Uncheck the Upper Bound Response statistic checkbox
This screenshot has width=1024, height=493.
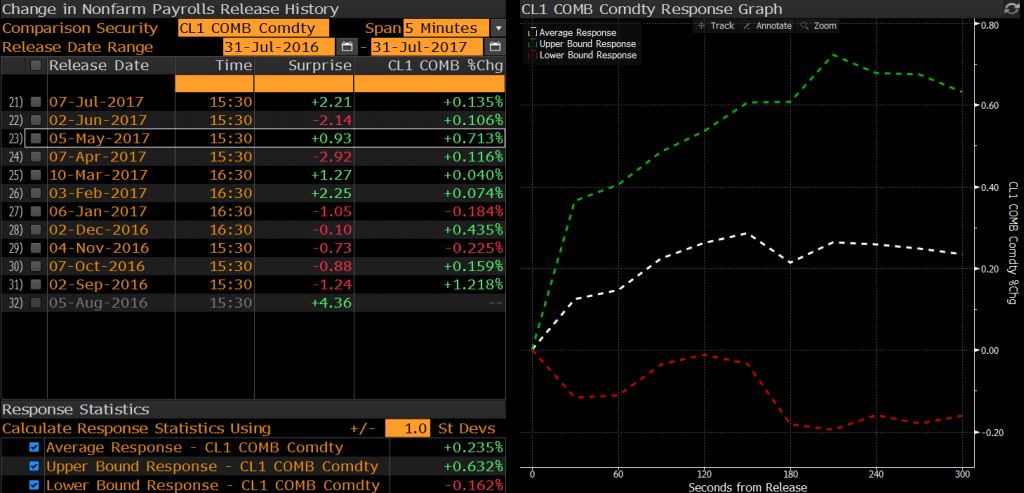pyautogui.click(x=35, y=466)
